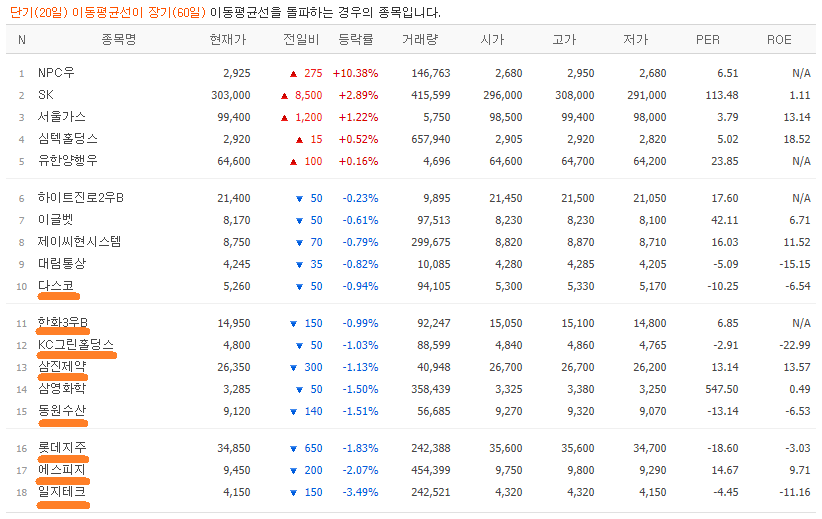This screenshot has height=519, width=822.
Task: Select 일지테크 change rate -3.49%
Action: [x=360, y=493]
